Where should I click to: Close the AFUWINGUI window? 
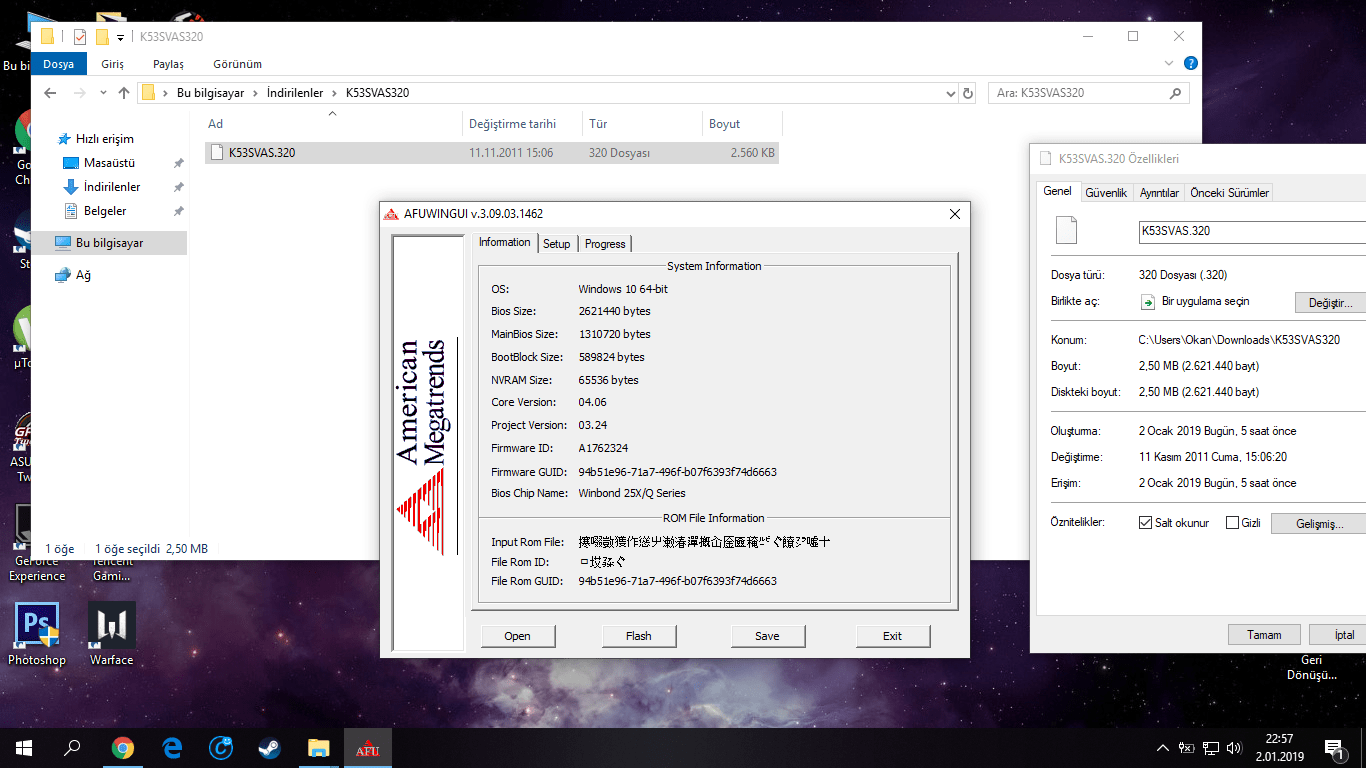pyautogui.click(x=954, y=214)
